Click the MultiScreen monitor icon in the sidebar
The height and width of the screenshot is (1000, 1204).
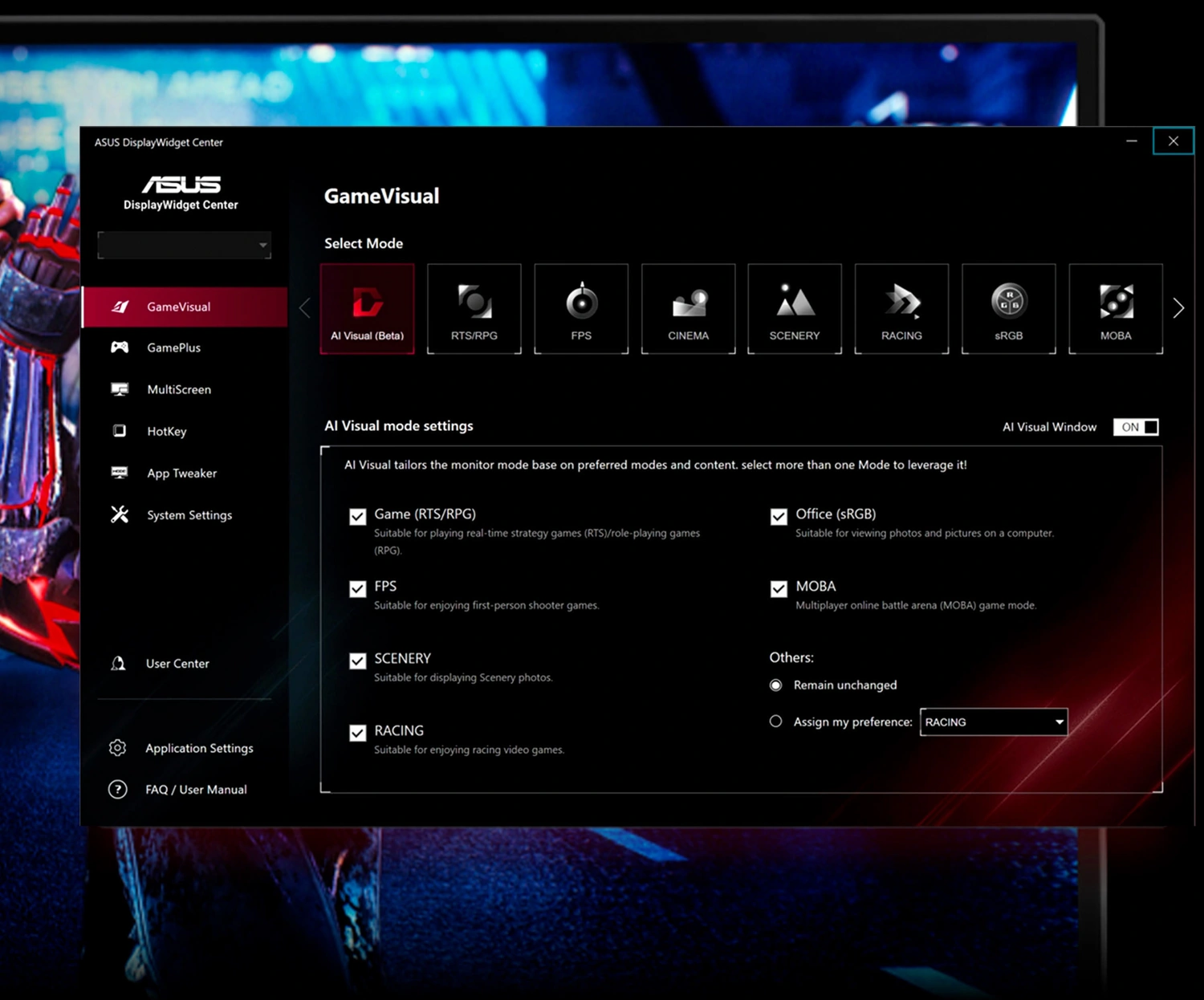120,389
